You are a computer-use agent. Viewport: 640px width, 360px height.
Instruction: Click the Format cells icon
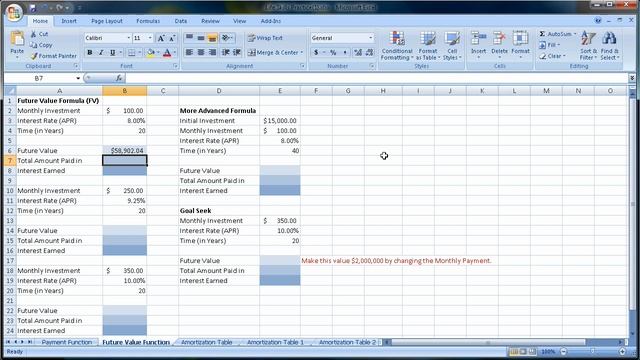(x=520, y=39)
